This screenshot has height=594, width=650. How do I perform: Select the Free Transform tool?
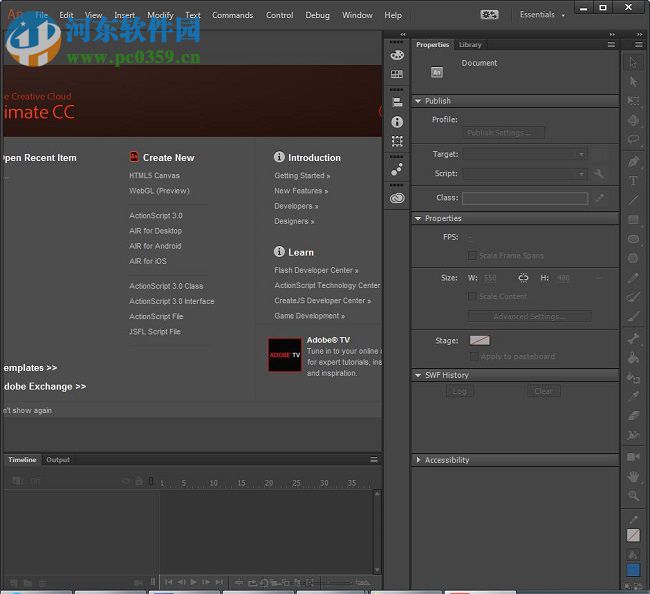633,101
